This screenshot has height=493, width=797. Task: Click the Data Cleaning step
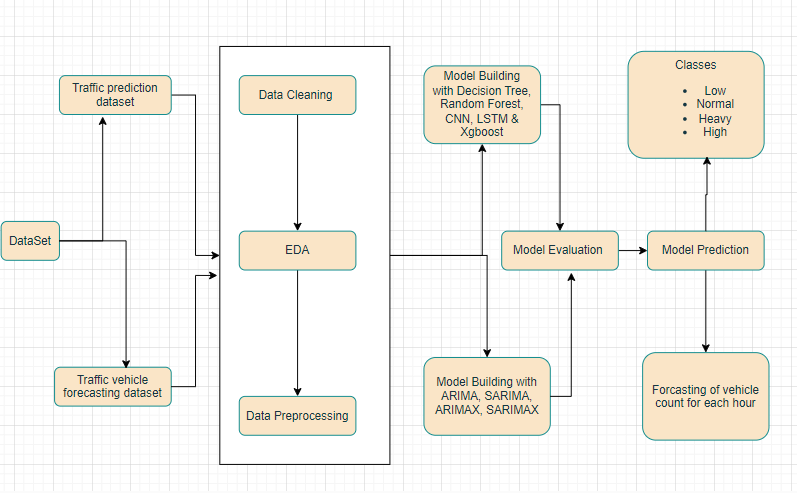297,95
